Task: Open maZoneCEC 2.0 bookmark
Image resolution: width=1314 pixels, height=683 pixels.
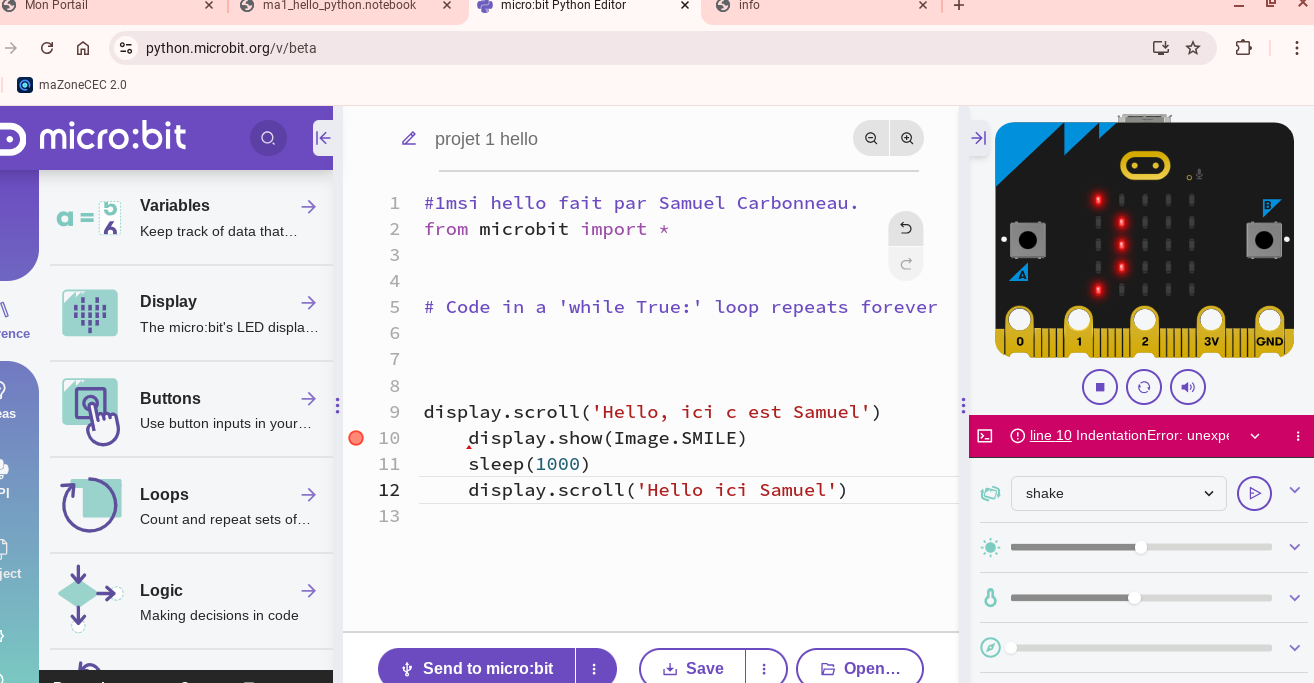Action: pyautogui.click(x=72, y=85)
